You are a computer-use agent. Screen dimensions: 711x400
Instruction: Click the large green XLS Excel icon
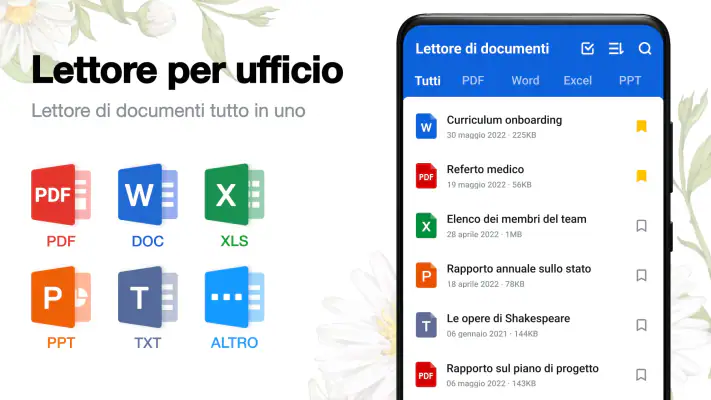click(x=234, y=195)
